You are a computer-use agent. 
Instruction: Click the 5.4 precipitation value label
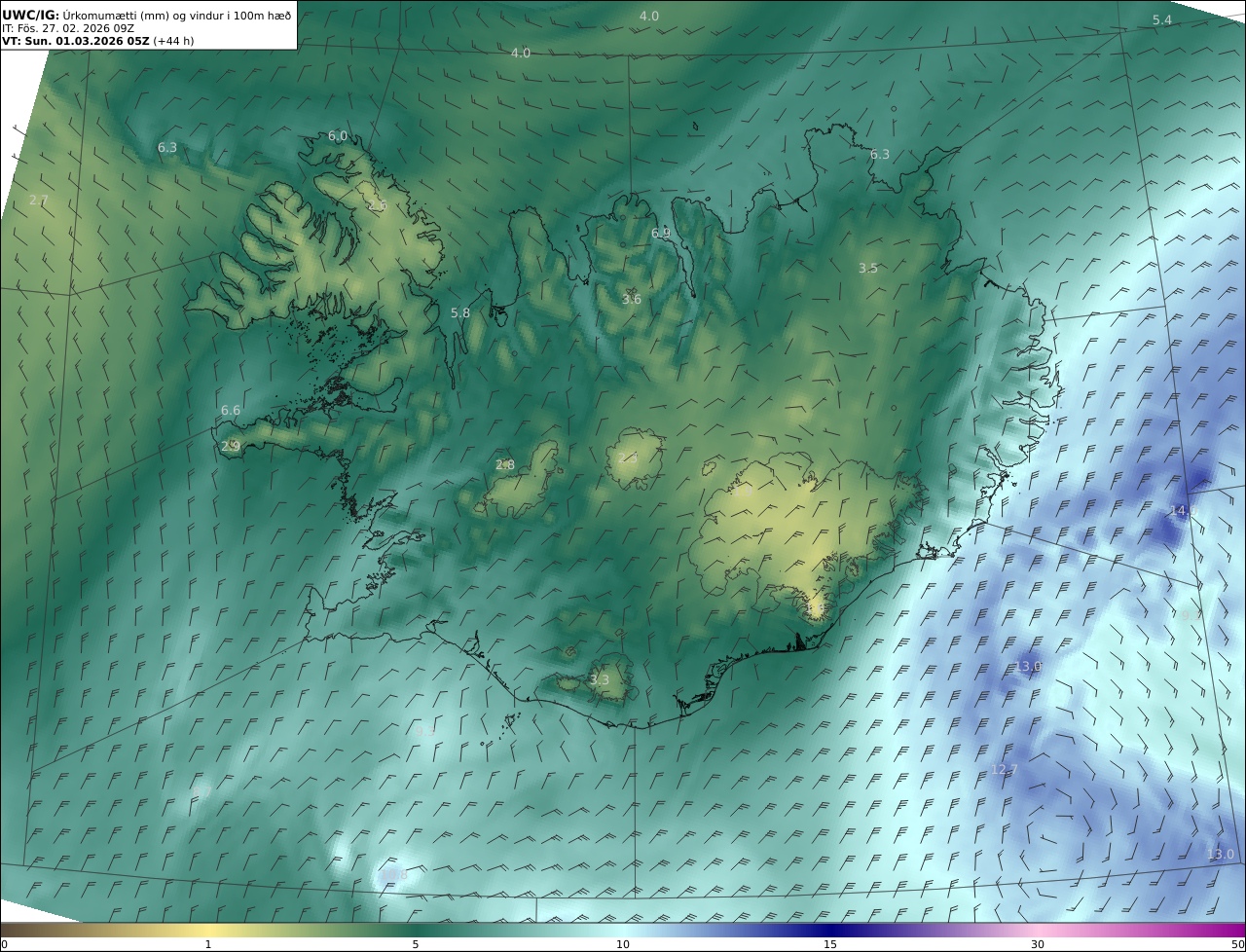pos(1162,20)
